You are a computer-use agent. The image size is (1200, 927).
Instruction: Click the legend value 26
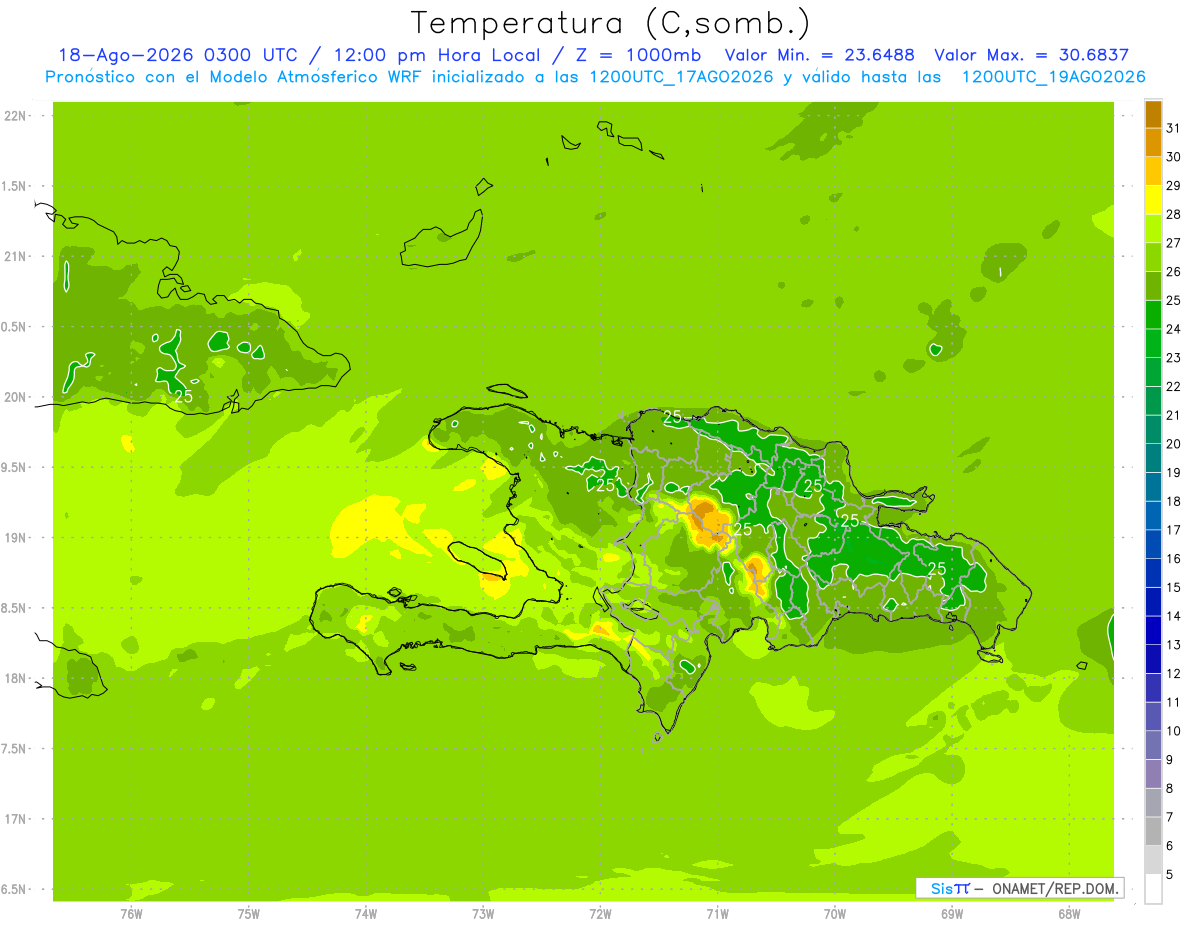1174,271
